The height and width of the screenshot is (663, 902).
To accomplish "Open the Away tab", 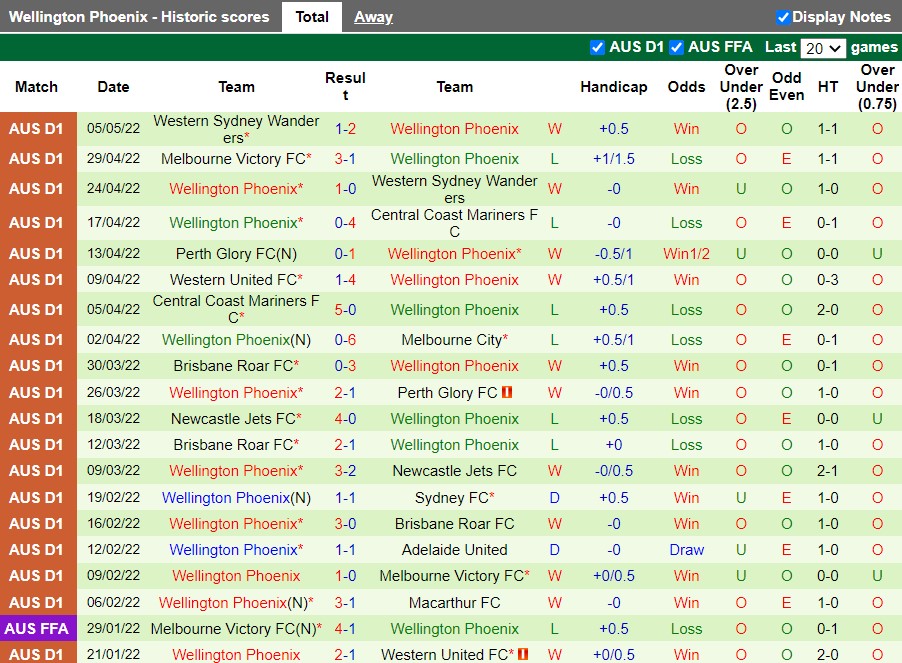I will [x=373, y=17].
